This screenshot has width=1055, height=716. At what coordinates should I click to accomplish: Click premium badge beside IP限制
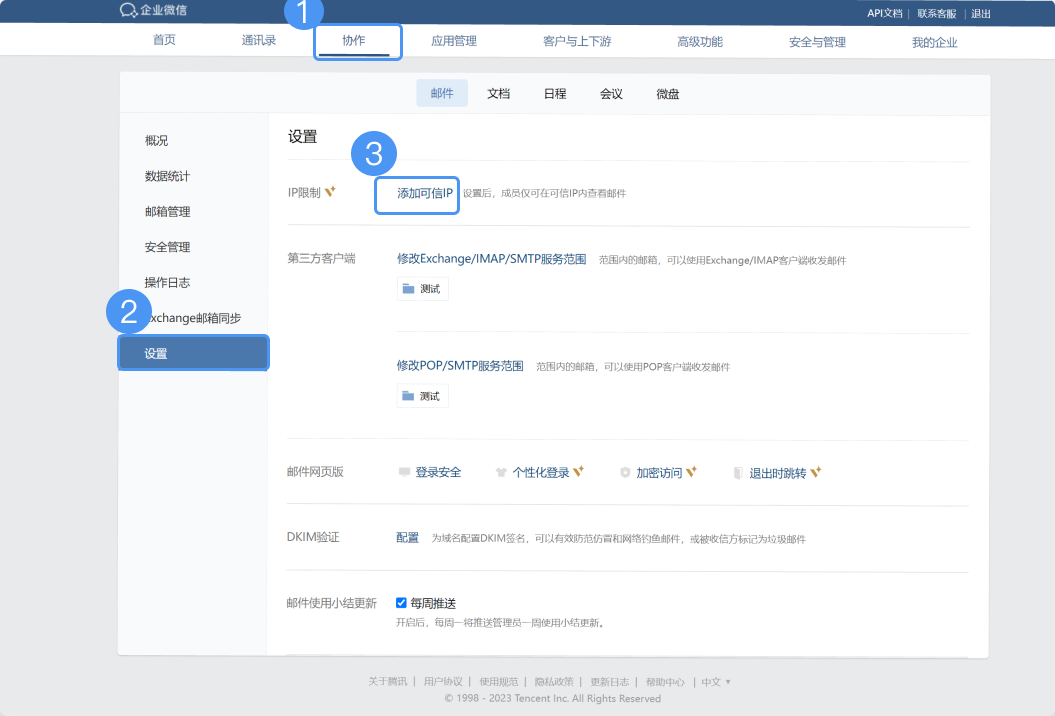(330, 192)
